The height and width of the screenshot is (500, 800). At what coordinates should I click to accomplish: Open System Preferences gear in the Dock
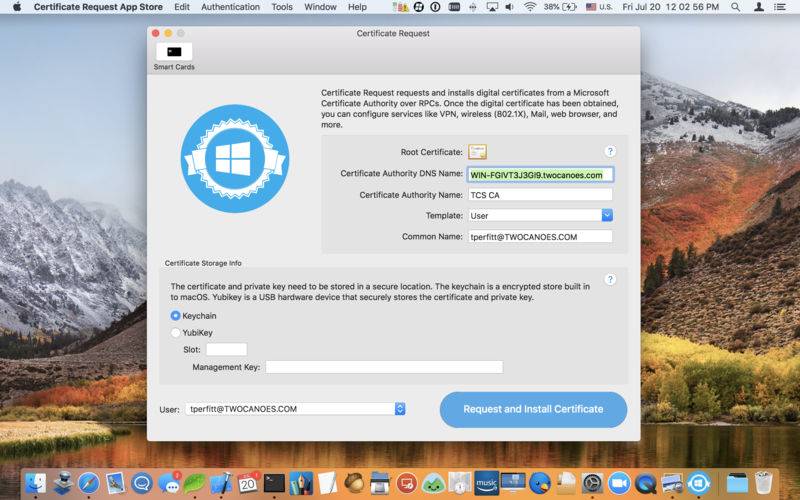click(x=592, y=483)
